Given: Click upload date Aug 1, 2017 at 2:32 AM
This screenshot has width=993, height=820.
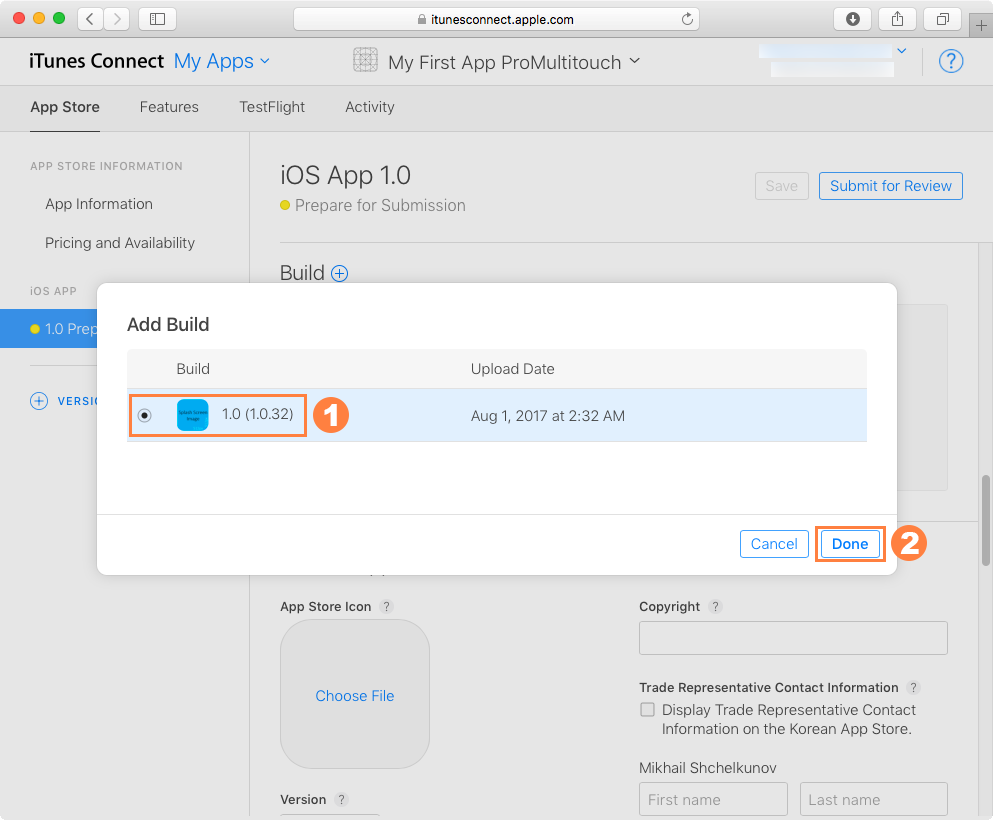Looking at the screenshot, I should pos(548,416).
